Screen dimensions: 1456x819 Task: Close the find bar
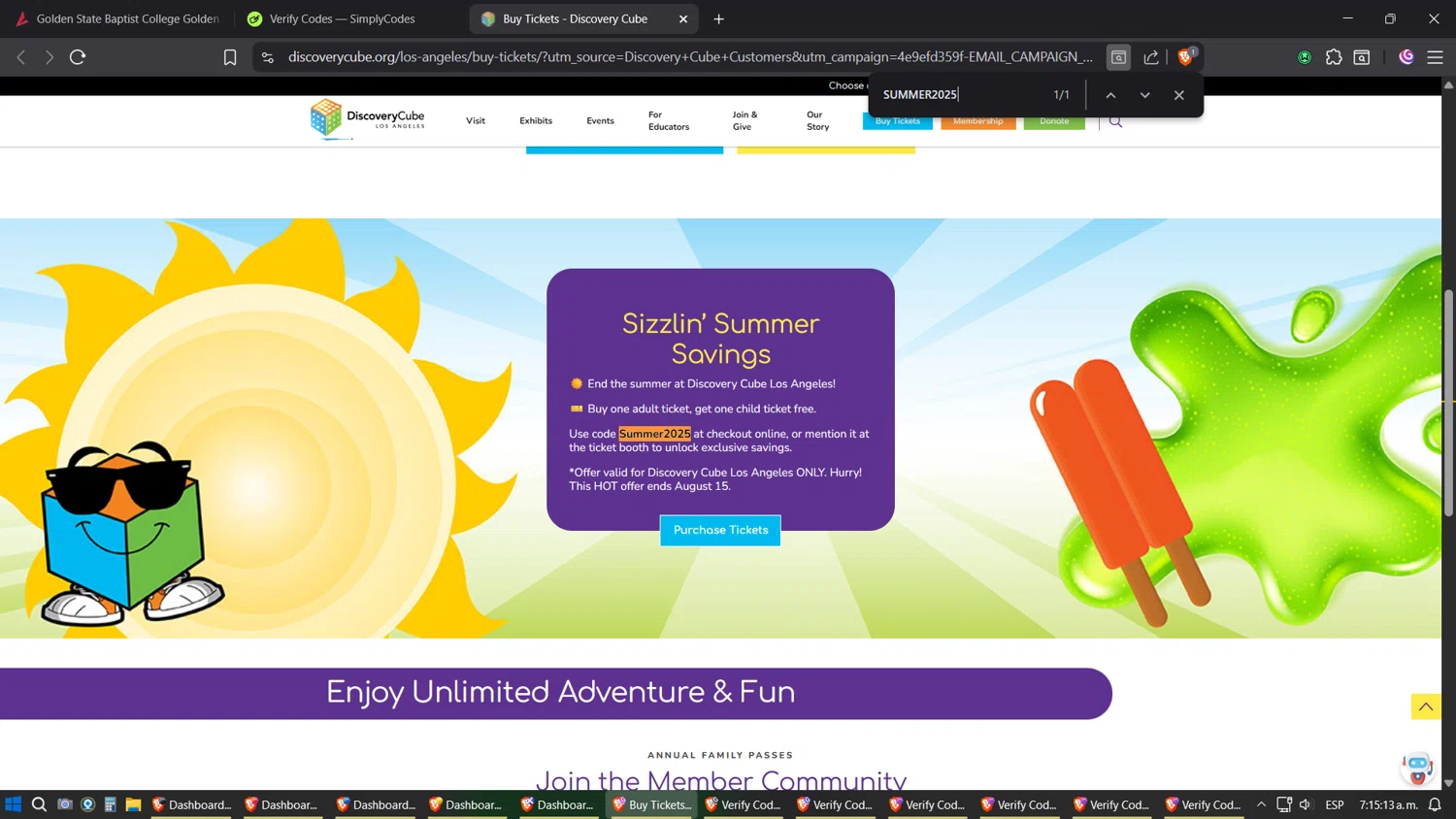pyautogui.click(x=1179, y=95)
